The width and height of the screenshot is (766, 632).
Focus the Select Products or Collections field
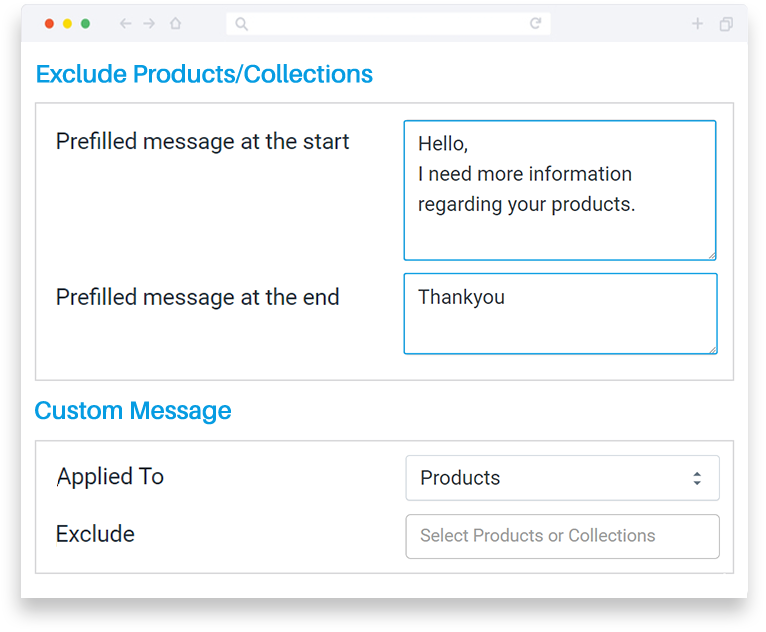[x=562, y=536]
